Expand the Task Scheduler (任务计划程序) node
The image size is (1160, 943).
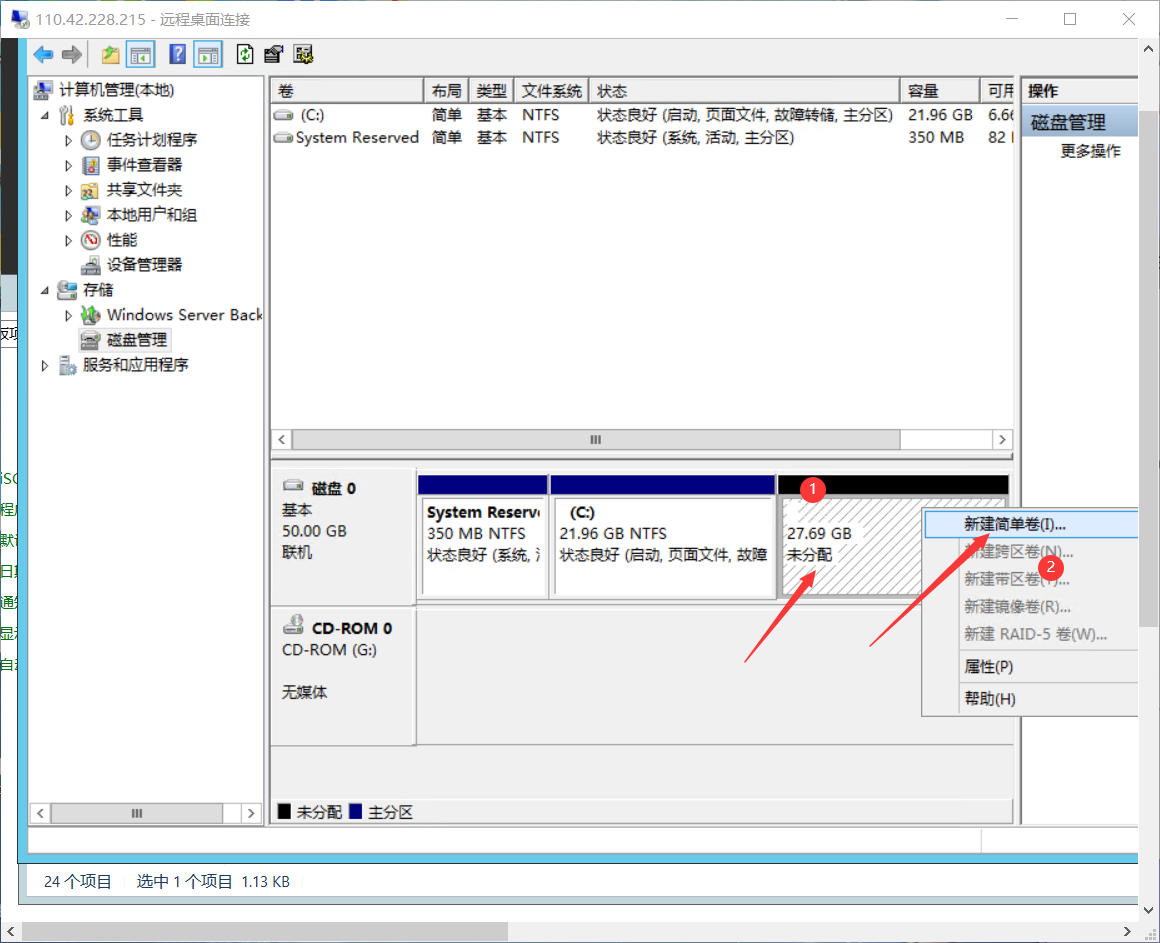point(69,140)
